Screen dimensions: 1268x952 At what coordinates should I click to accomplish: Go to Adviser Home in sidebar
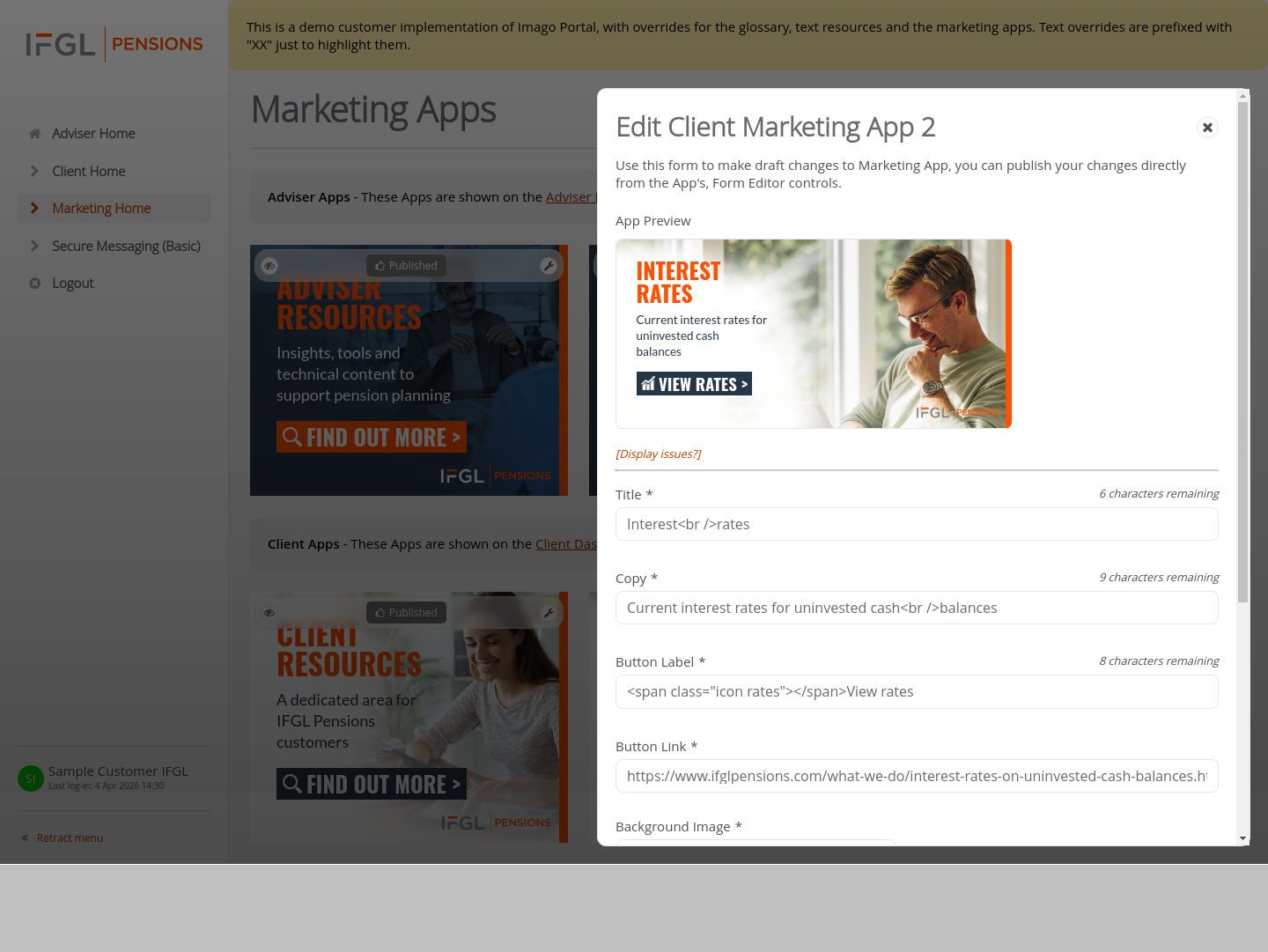click(93, 134)
